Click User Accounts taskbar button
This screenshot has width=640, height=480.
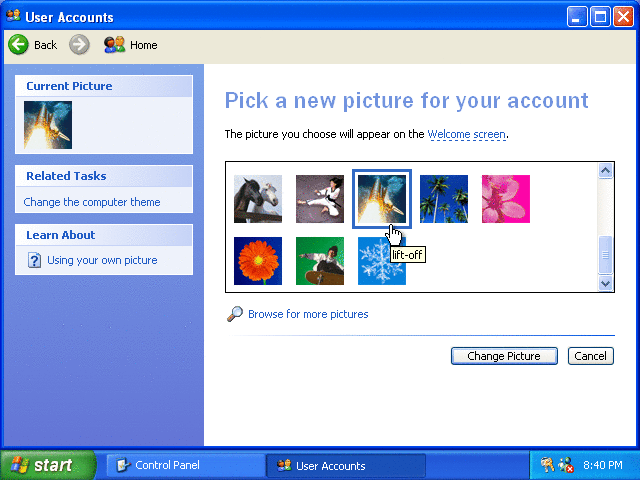[x=346, y=465]
